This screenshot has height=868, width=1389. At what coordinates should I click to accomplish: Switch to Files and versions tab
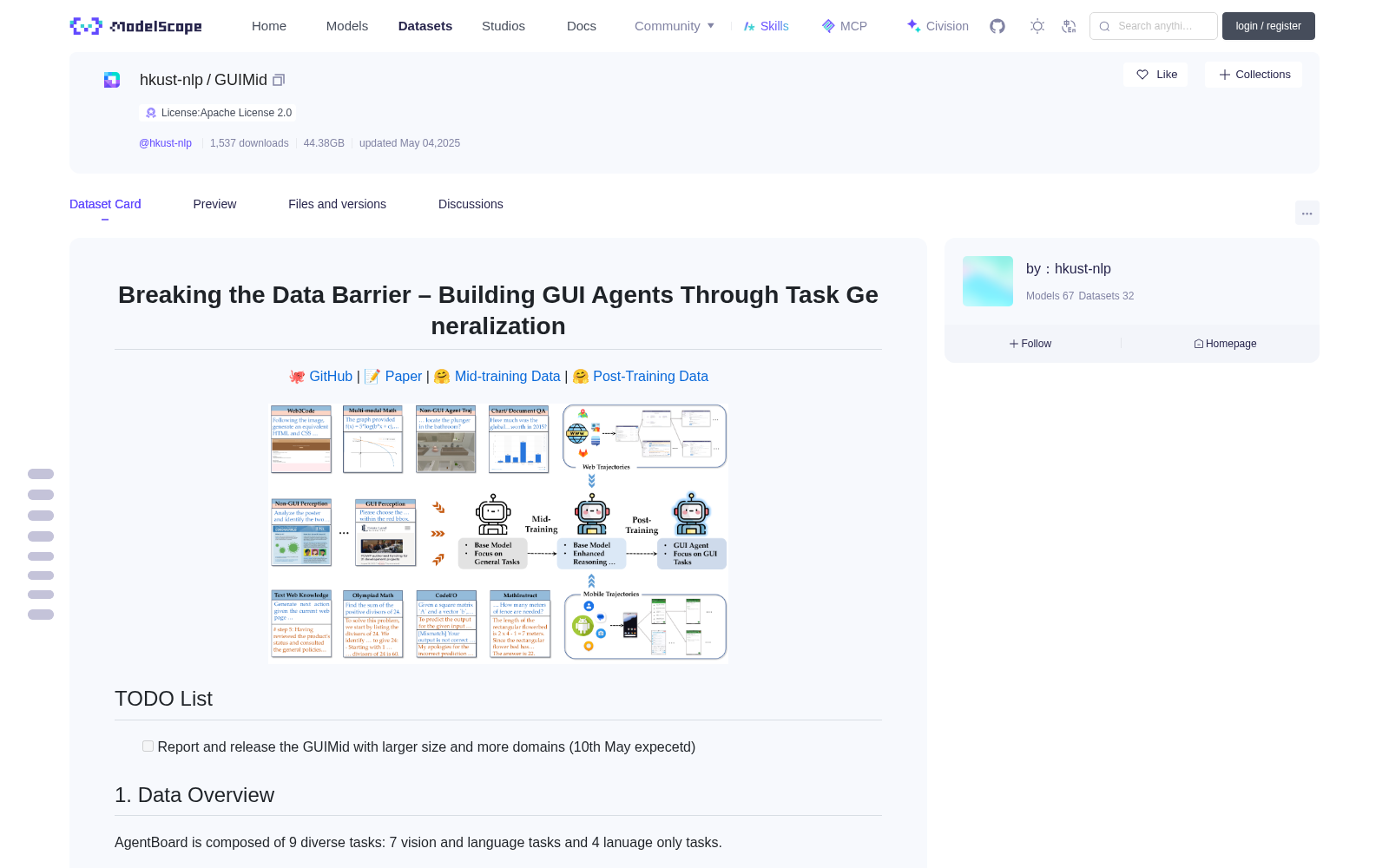(337, 204)
